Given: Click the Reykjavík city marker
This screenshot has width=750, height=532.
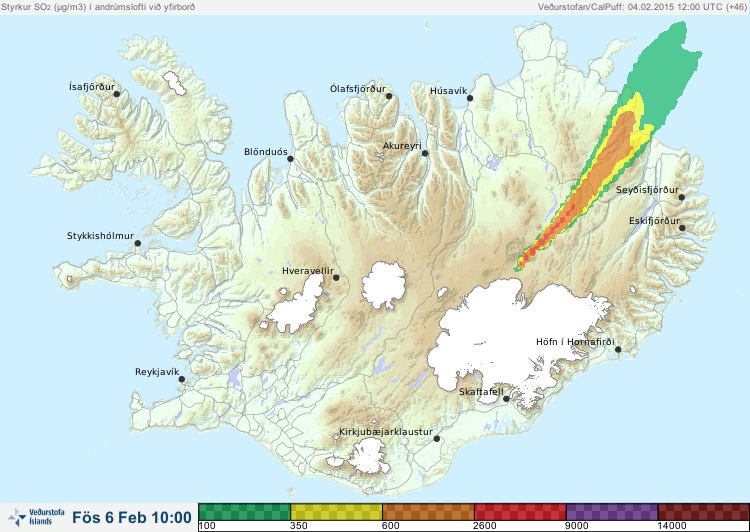Looking at the screenshot, I should click(182, 379).
